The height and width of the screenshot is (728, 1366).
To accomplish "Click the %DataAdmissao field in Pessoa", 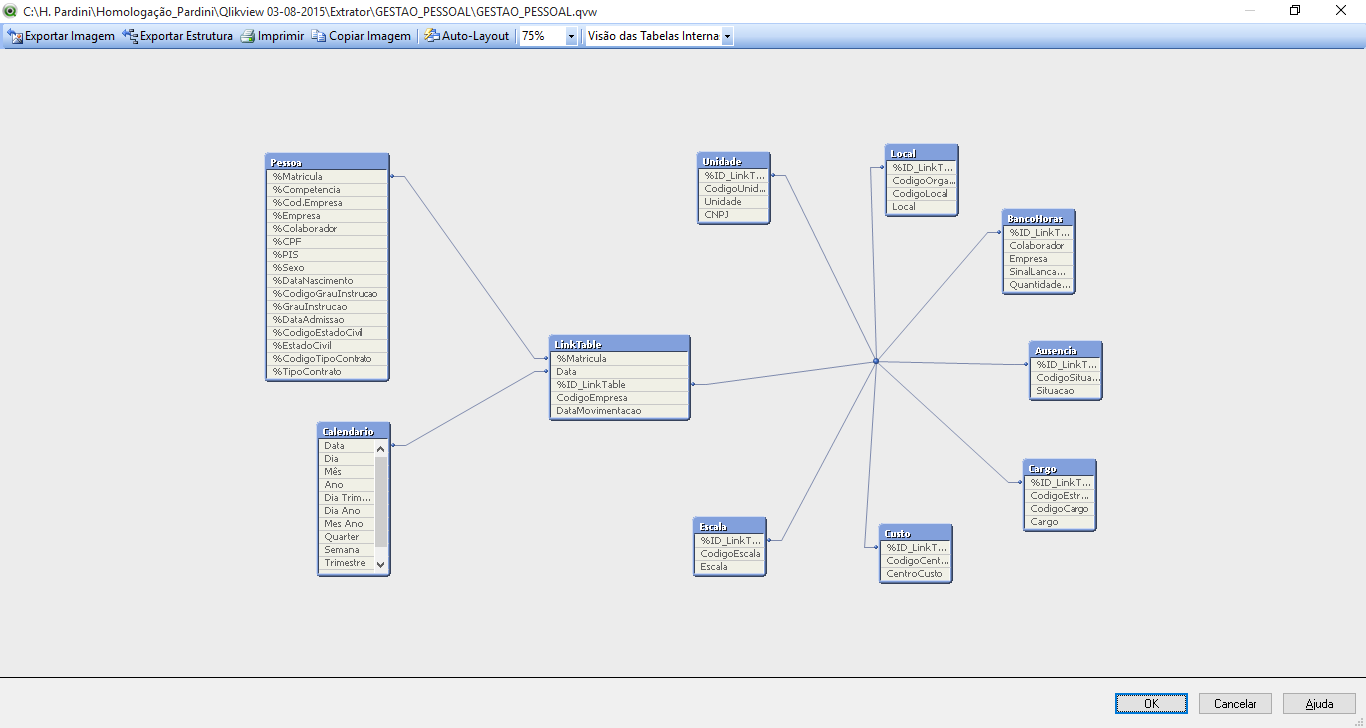I will point(328,319).
